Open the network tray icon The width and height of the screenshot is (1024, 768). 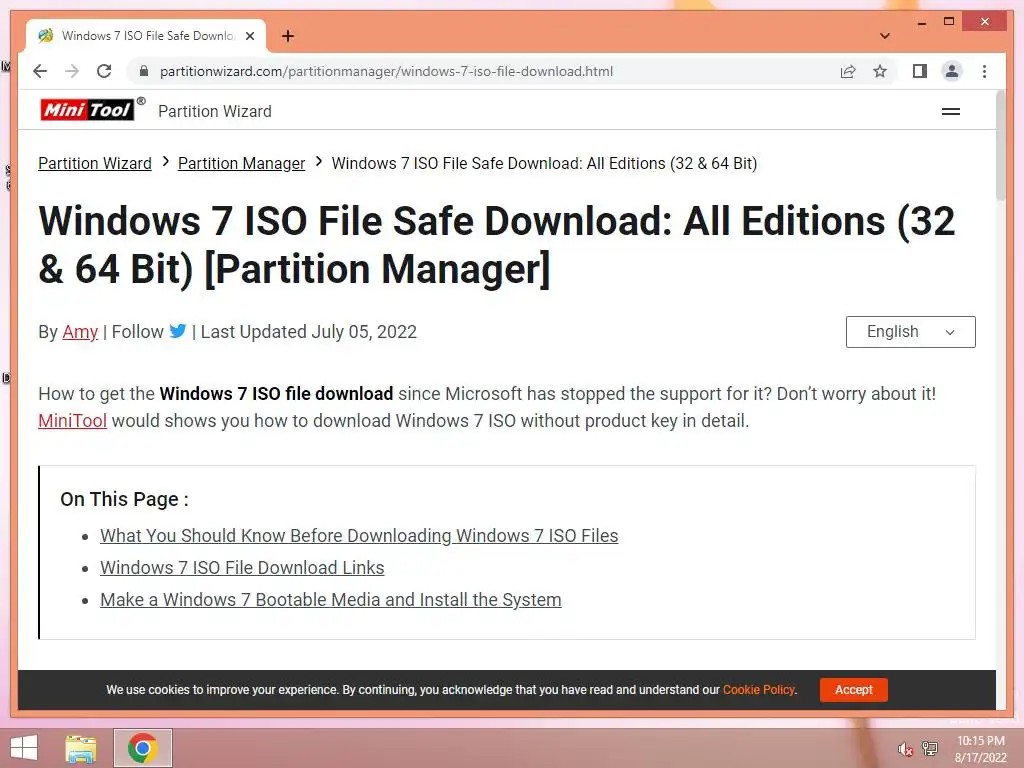click(930, 748)
